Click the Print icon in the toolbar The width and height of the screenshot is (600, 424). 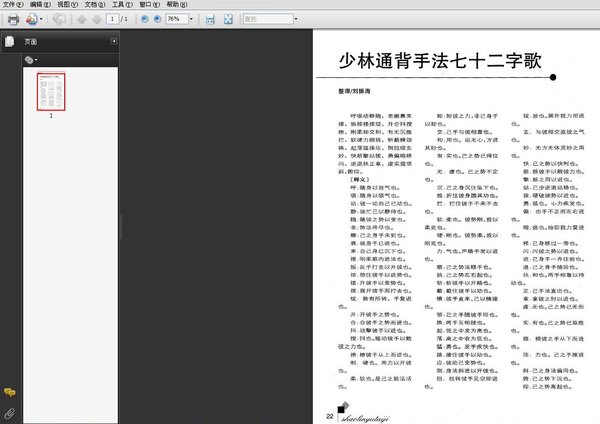coord(13,19)
